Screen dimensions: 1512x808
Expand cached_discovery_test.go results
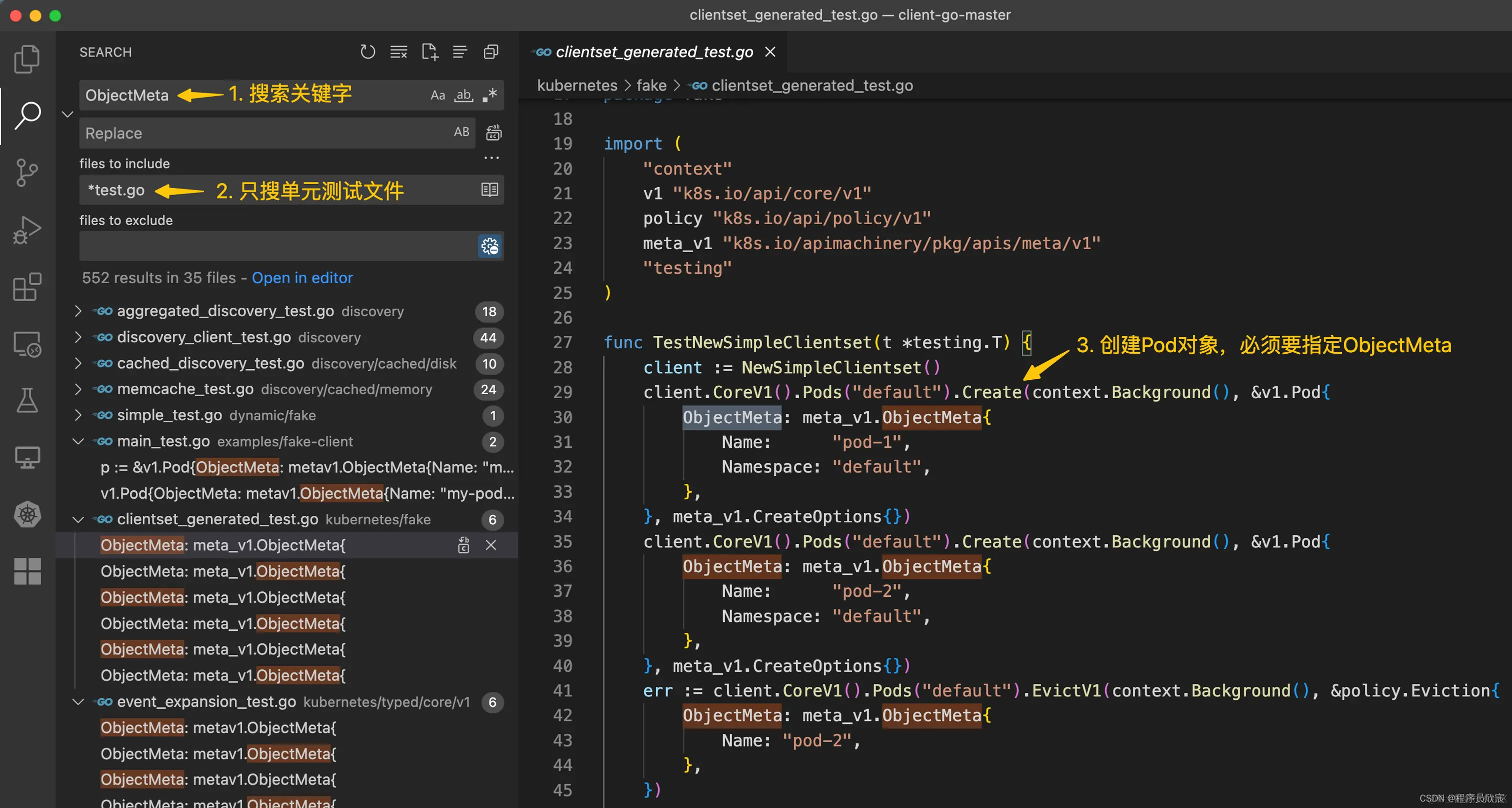[77, 364]
